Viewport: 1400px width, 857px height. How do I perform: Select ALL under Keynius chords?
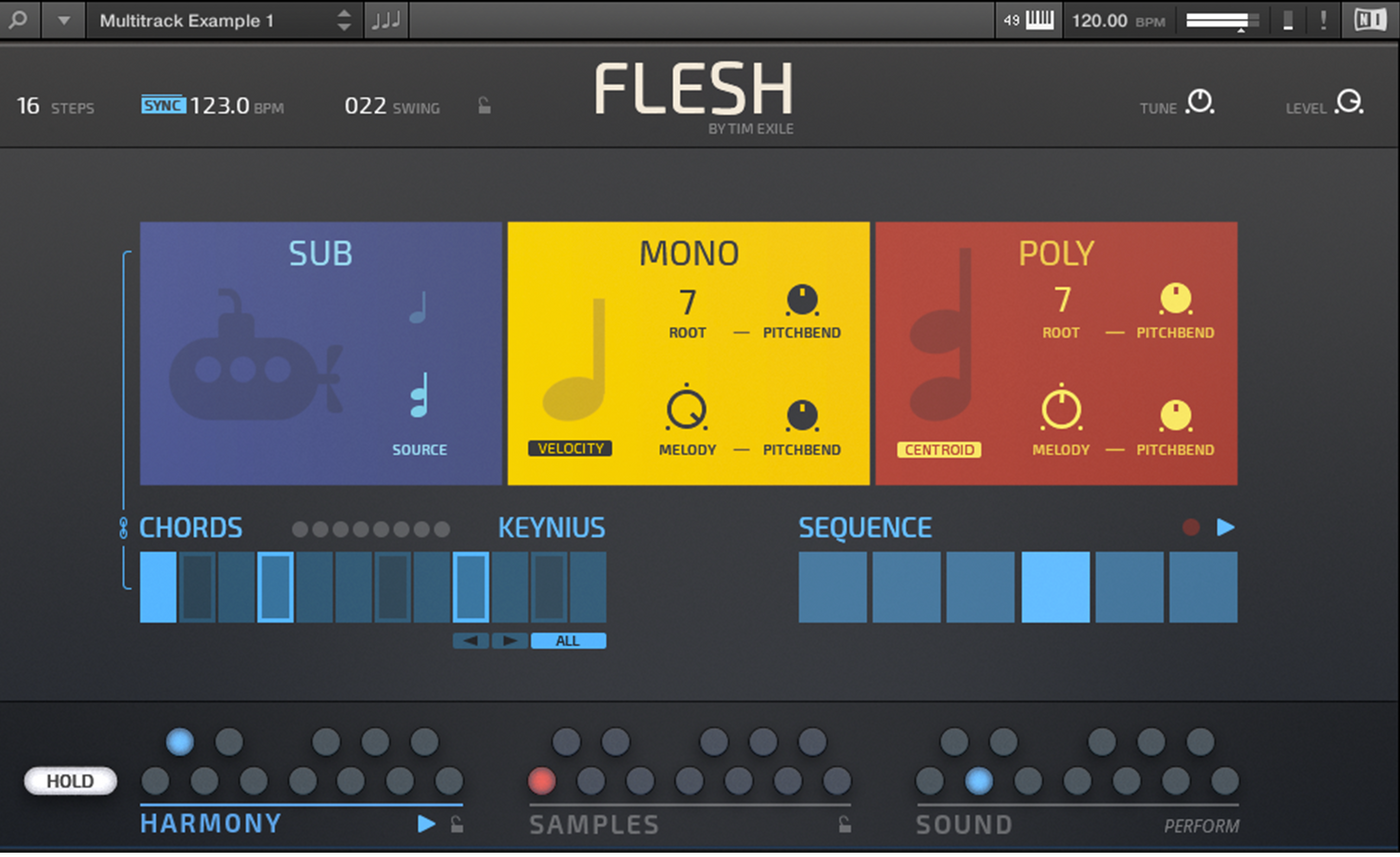coord(568,641)
